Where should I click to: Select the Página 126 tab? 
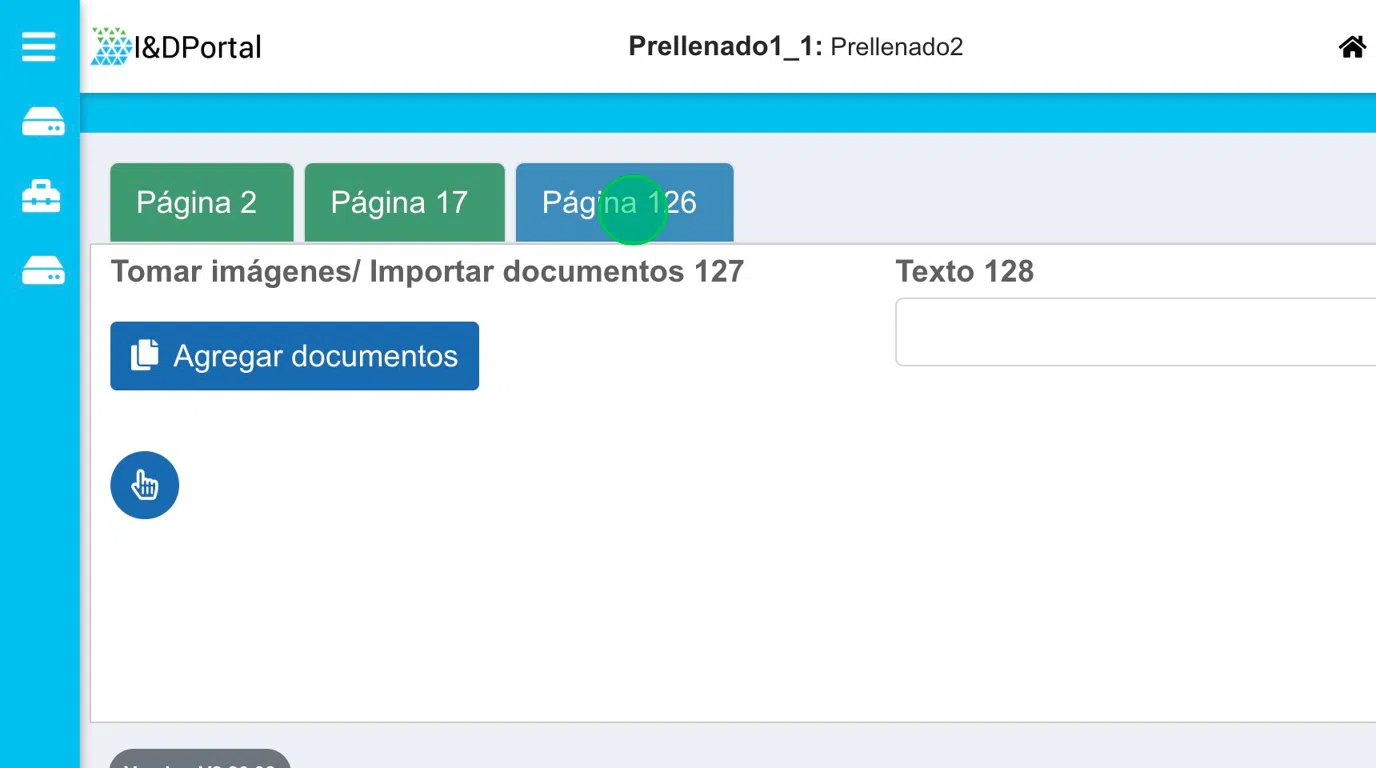[624, 203]
